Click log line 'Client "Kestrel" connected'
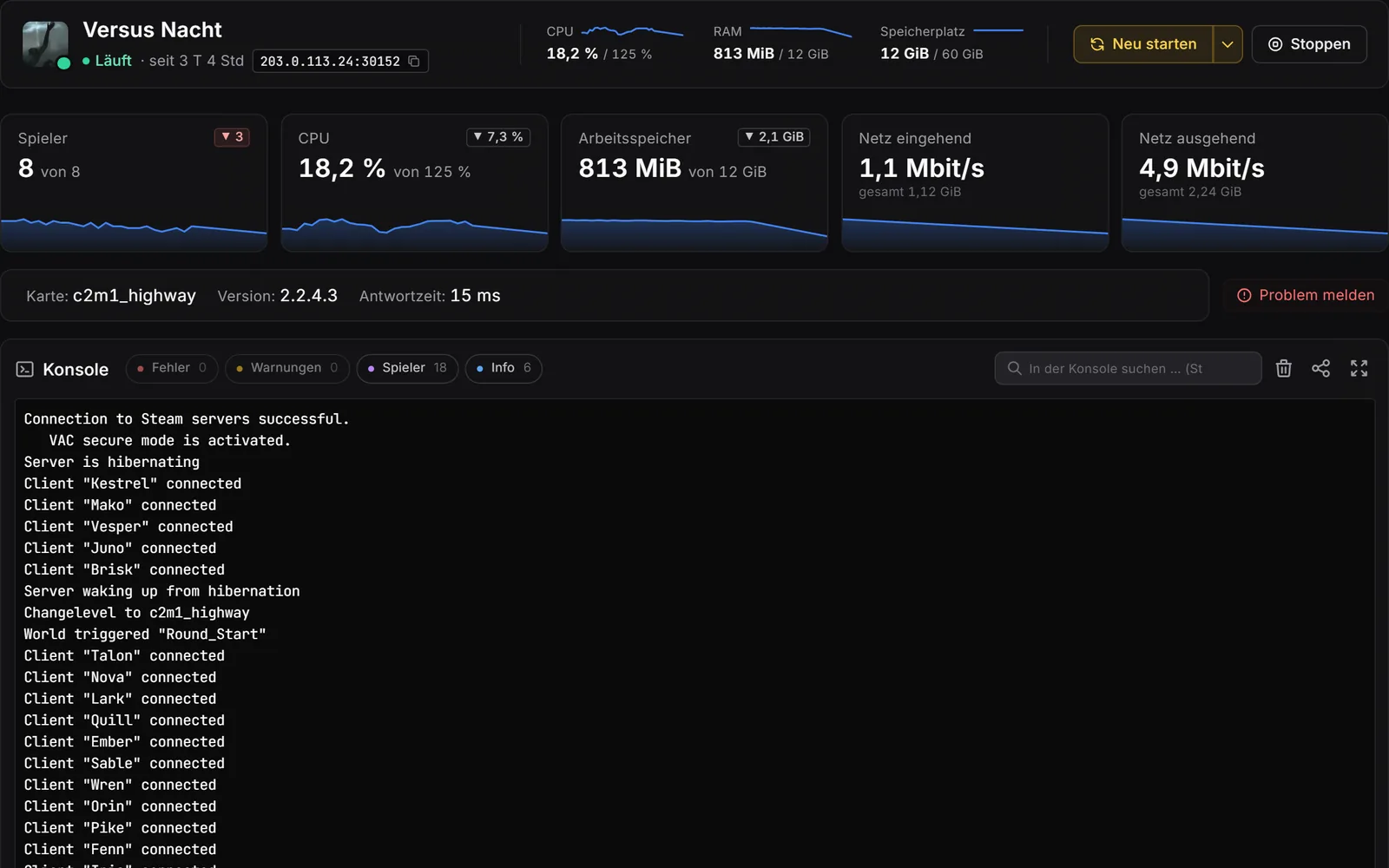Image resolution: width=1389 pixels, height=868 pixels. (x=133, y=483)
